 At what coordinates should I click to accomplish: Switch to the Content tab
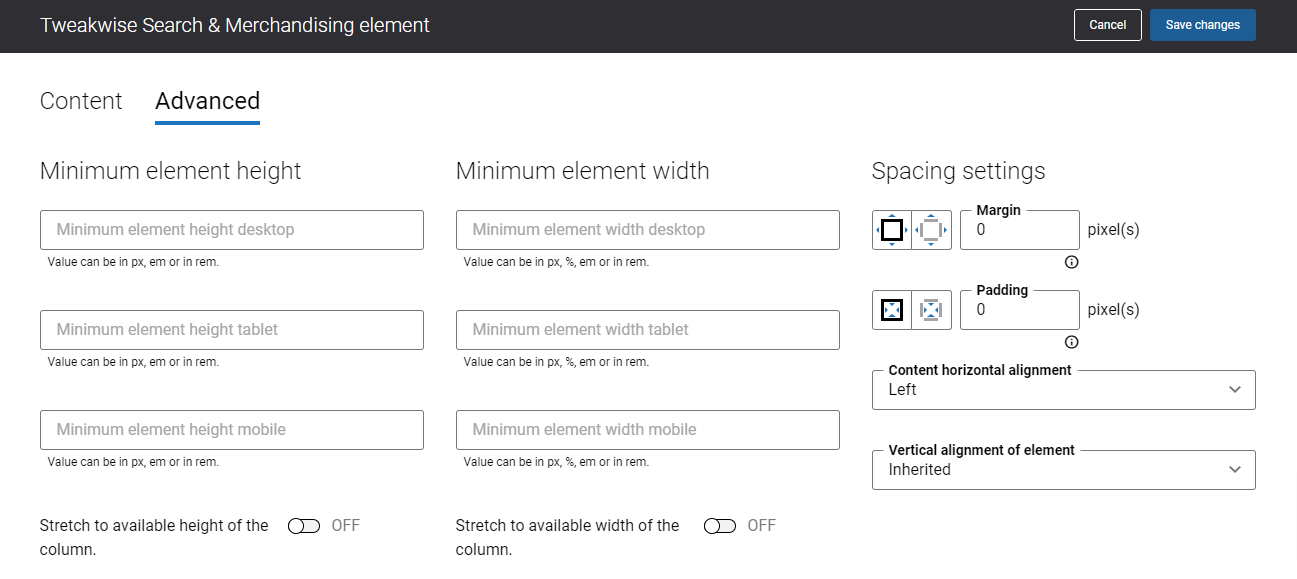pyautogui.click(x=81, y=101)
